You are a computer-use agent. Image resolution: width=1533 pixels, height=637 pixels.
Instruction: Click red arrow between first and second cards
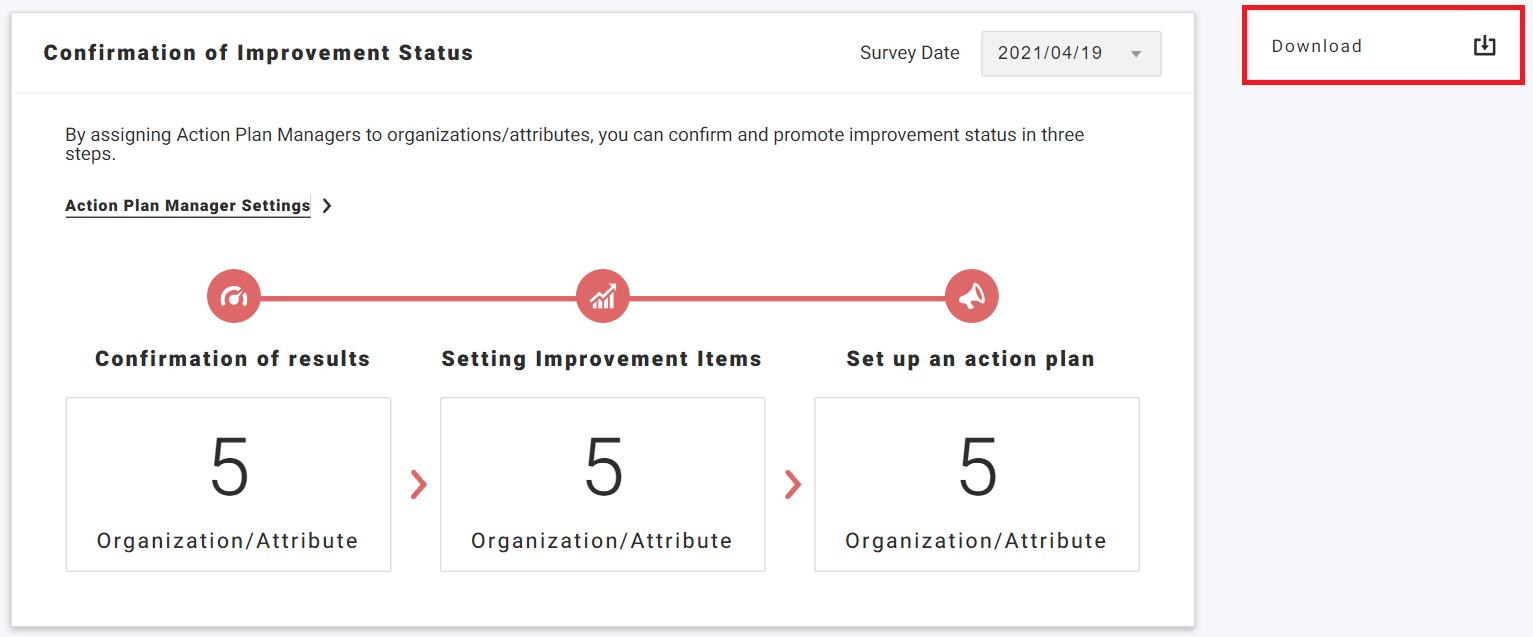[x=419, y=485]
